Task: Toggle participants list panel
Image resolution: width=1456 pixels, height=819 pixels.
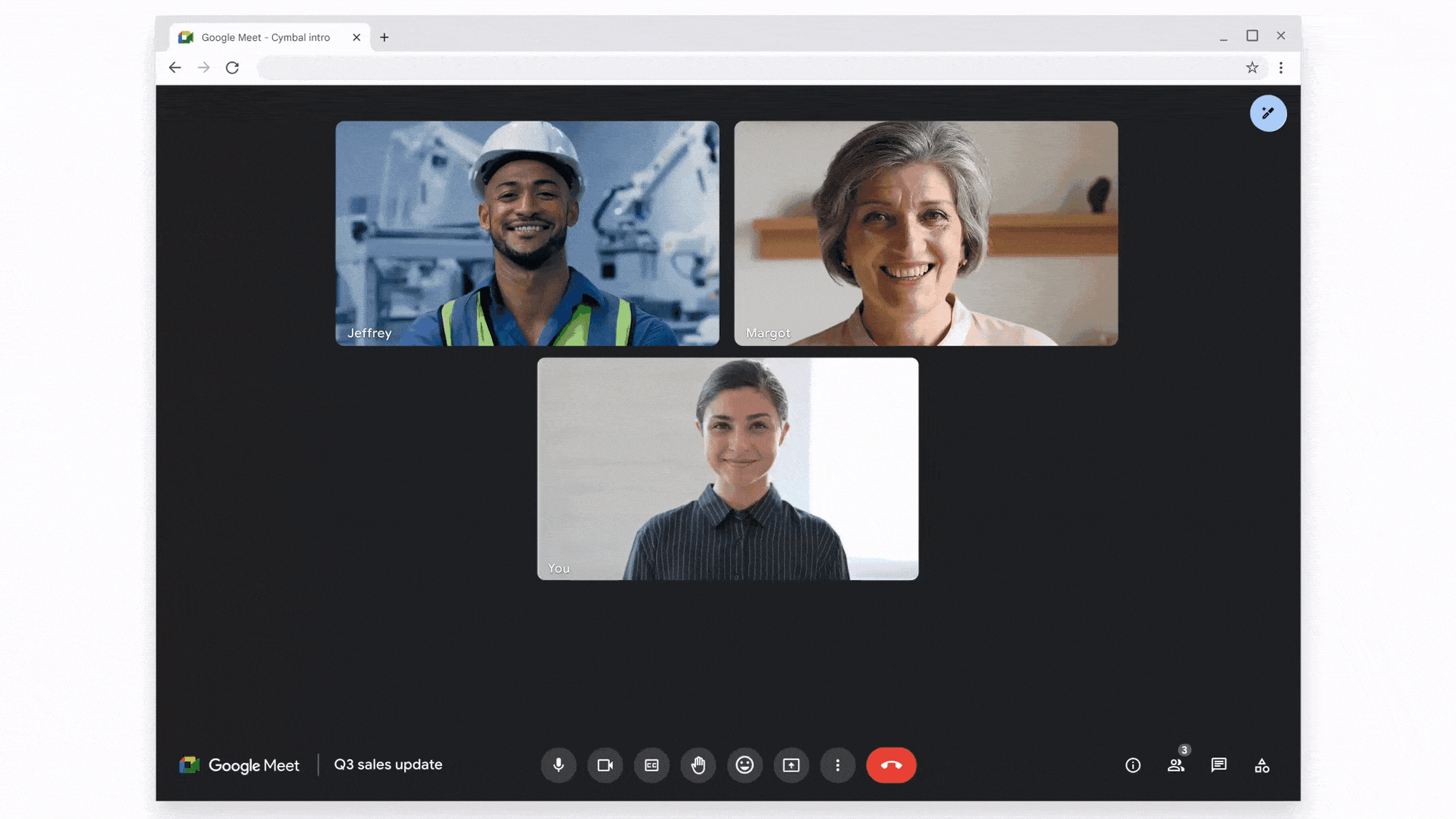Action: click(1176, 765)
